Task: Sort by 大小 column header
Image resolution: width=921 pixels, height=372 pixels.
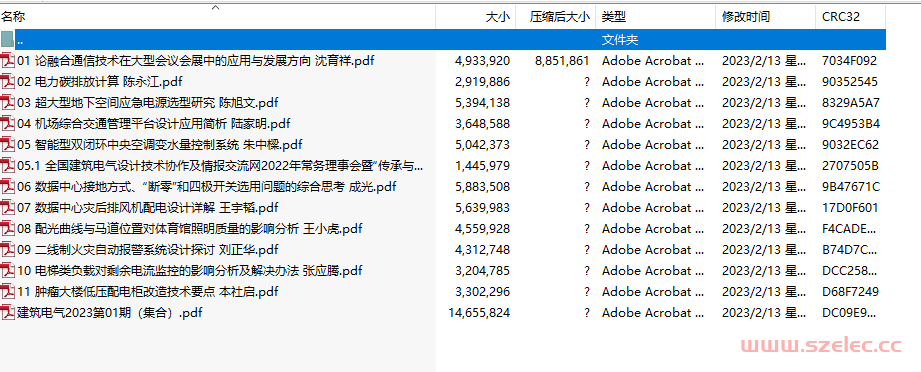Action: pyautogui.click(x=475, y=17)
